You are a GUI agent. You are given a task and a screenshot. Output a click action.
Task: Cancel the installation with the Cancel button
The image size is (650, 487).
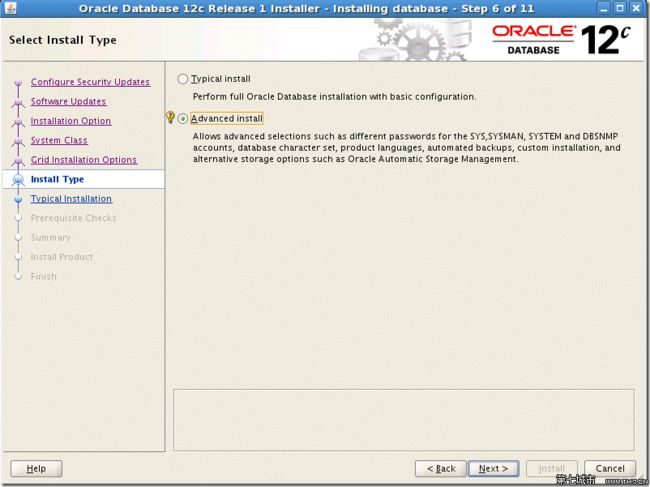tap(610, 469)
